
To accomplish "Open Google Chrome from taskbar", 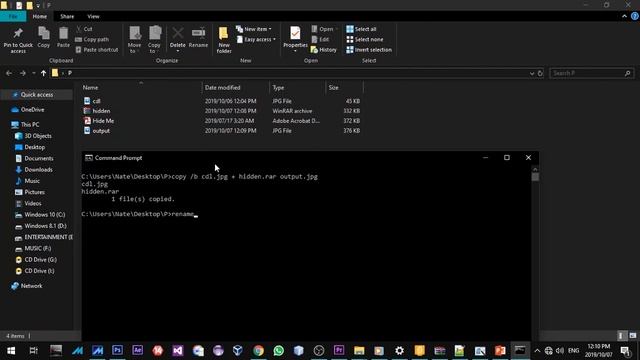I will coord(258,351).
